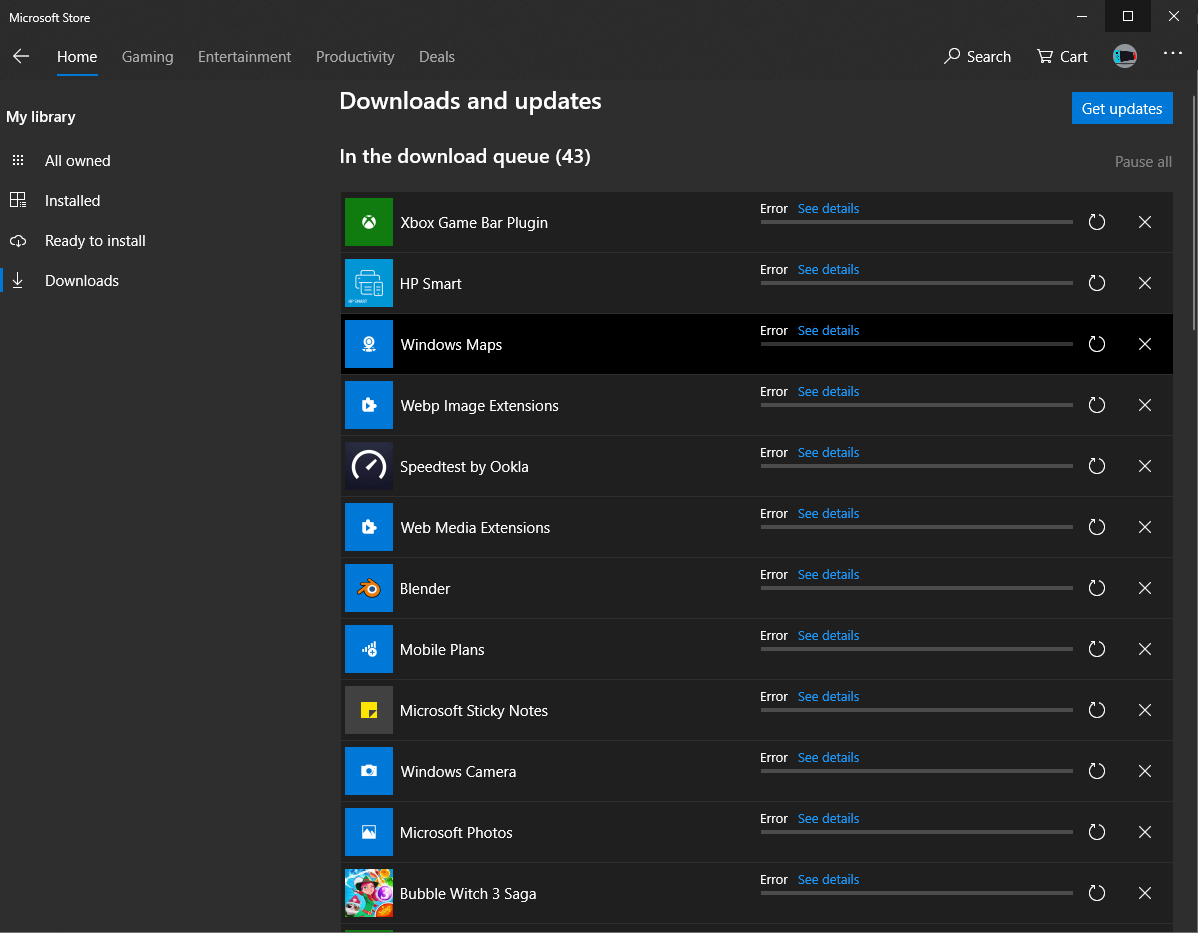Viewport: 1198px width, 933px height.
Task: Cancel Xbox Game Bar Plugin download
Action: [1145, 222]
